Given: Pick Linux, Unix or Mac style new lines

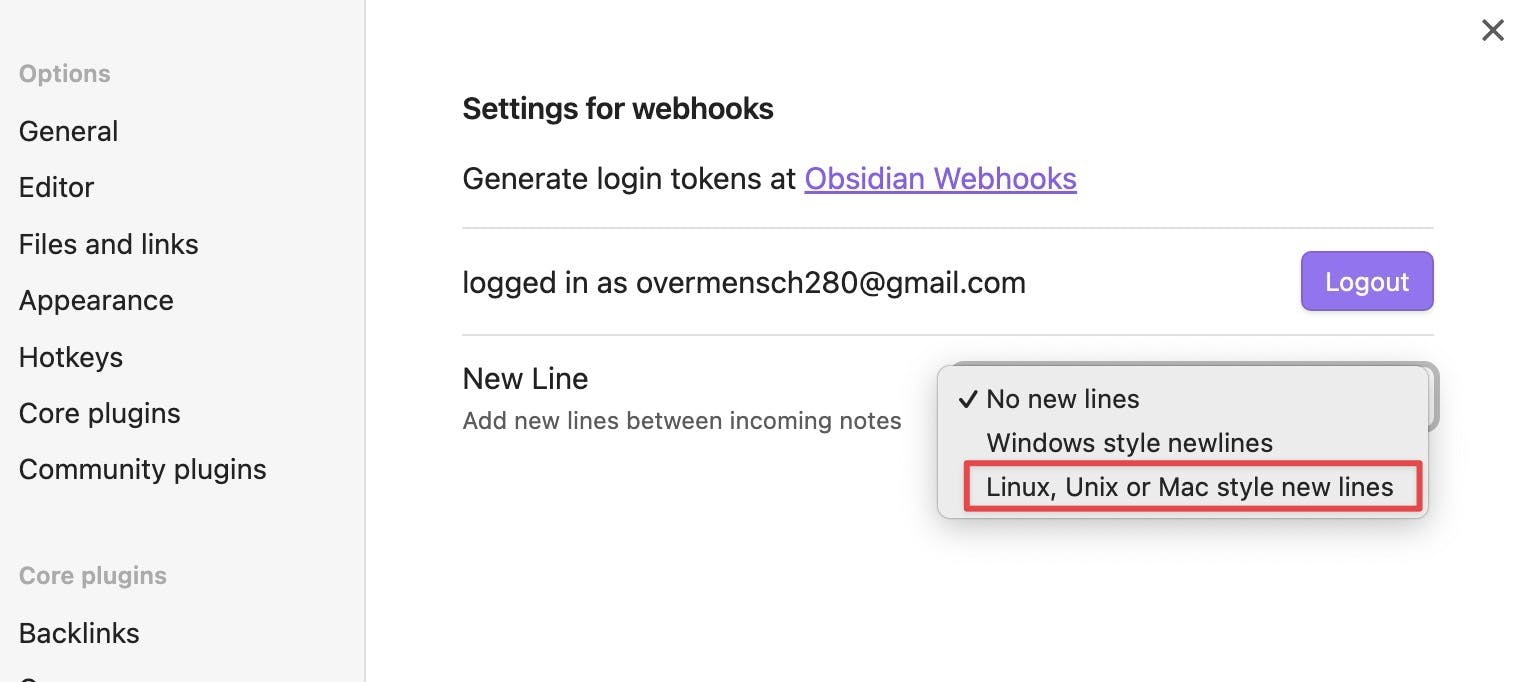Looking at the screenshot, I should pyautogui.click(x=1189, y=487).
